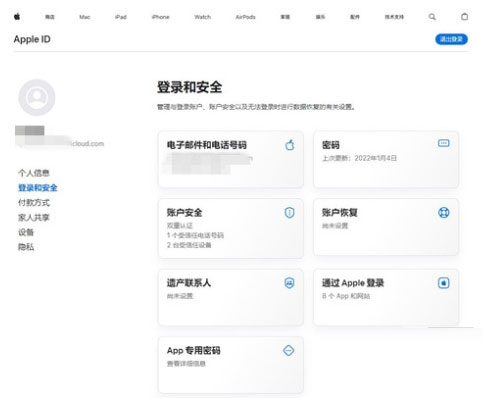Click the diamond icon on the App 专用密码 card
482x400 pixels.
[x=289, y=350]
